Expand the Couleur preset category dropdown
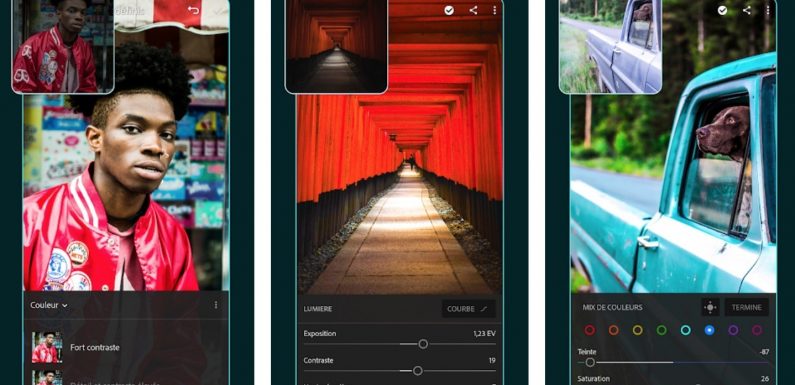The image size is (795, 385). (x=49, y=305)
